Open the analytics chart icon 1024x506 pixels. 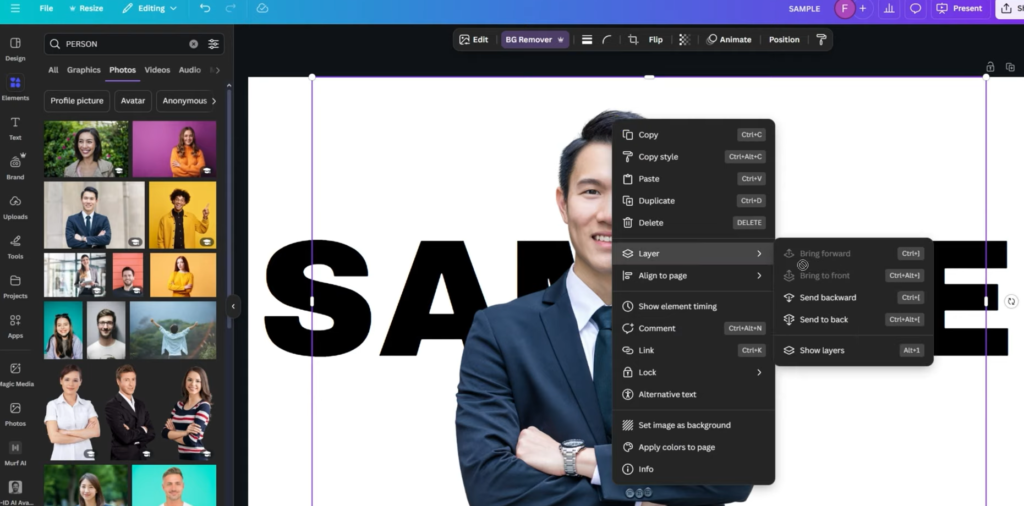pyautogui.click(x=889, y=8)
